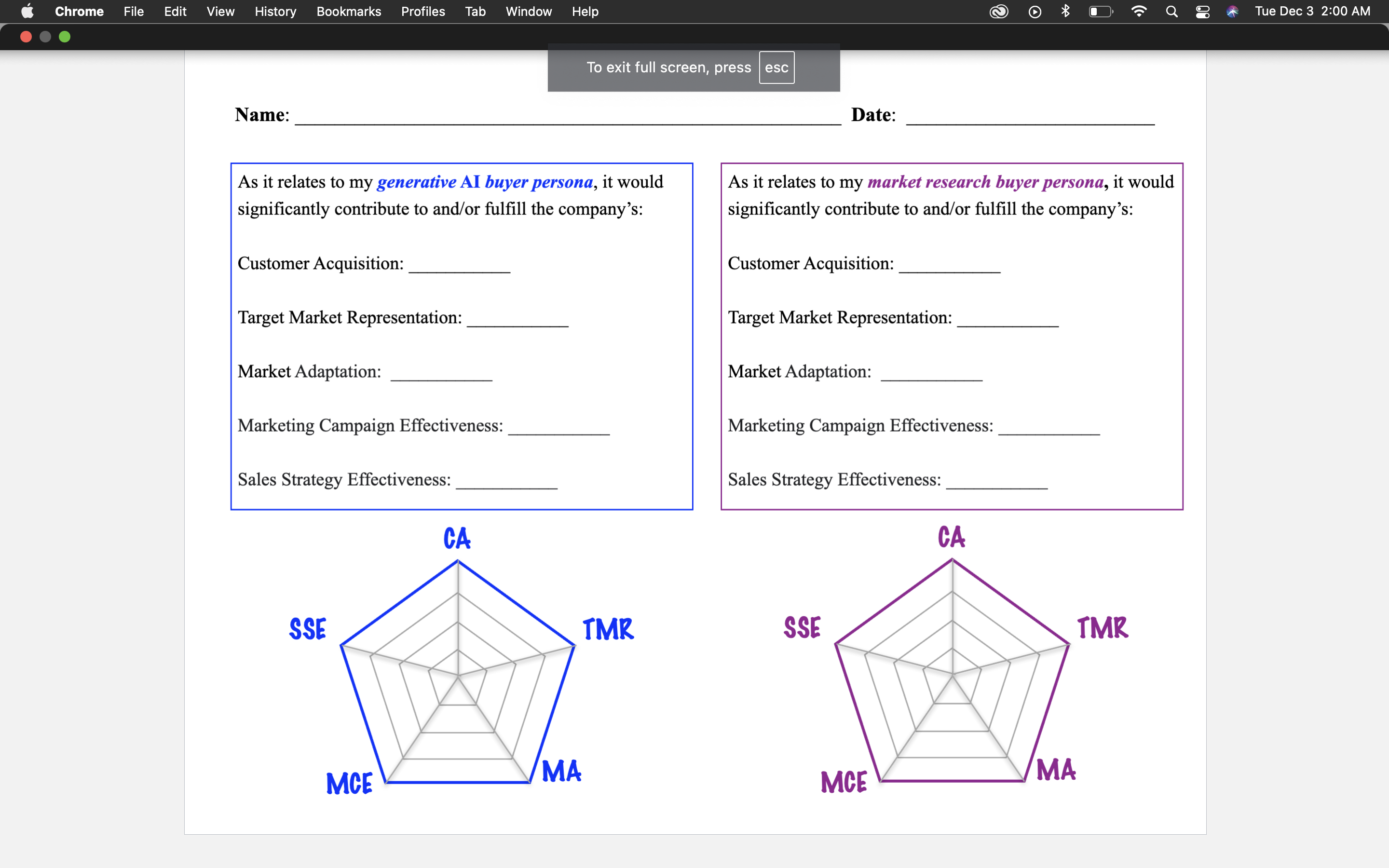
Task: Open the Profiles menu
Action: pyautogui.click(x=423, y=12)
